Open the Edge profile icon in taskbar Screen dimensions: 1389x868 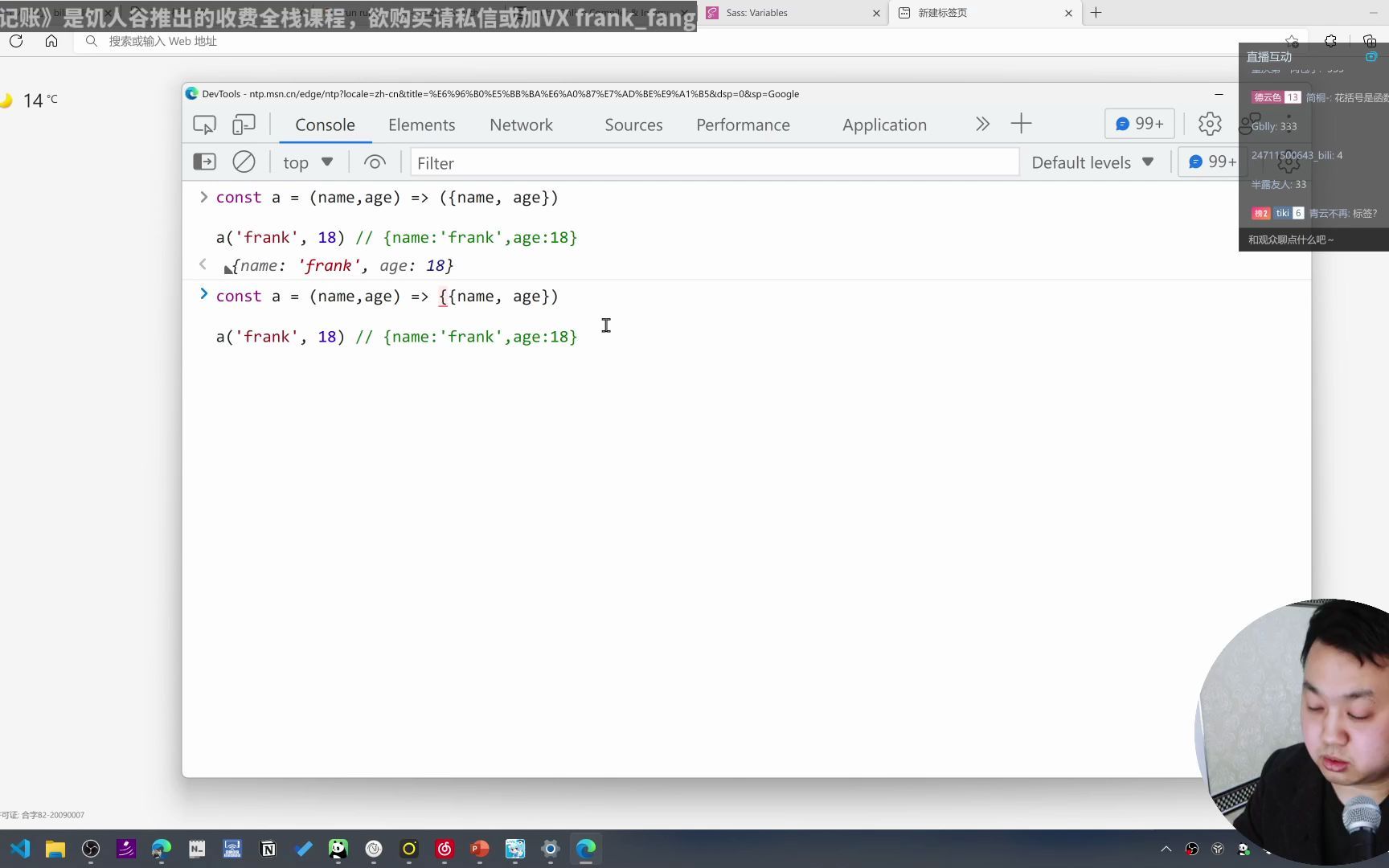pos(162,849)
